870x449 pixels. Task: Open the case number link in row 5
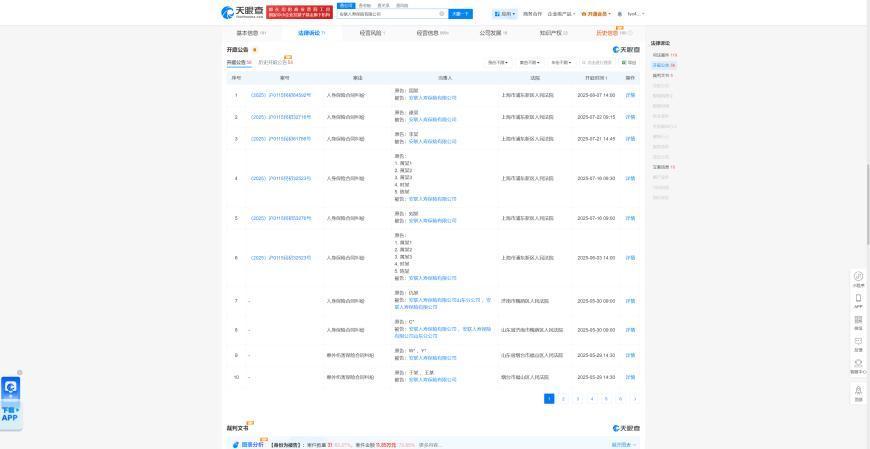[281, 219]
